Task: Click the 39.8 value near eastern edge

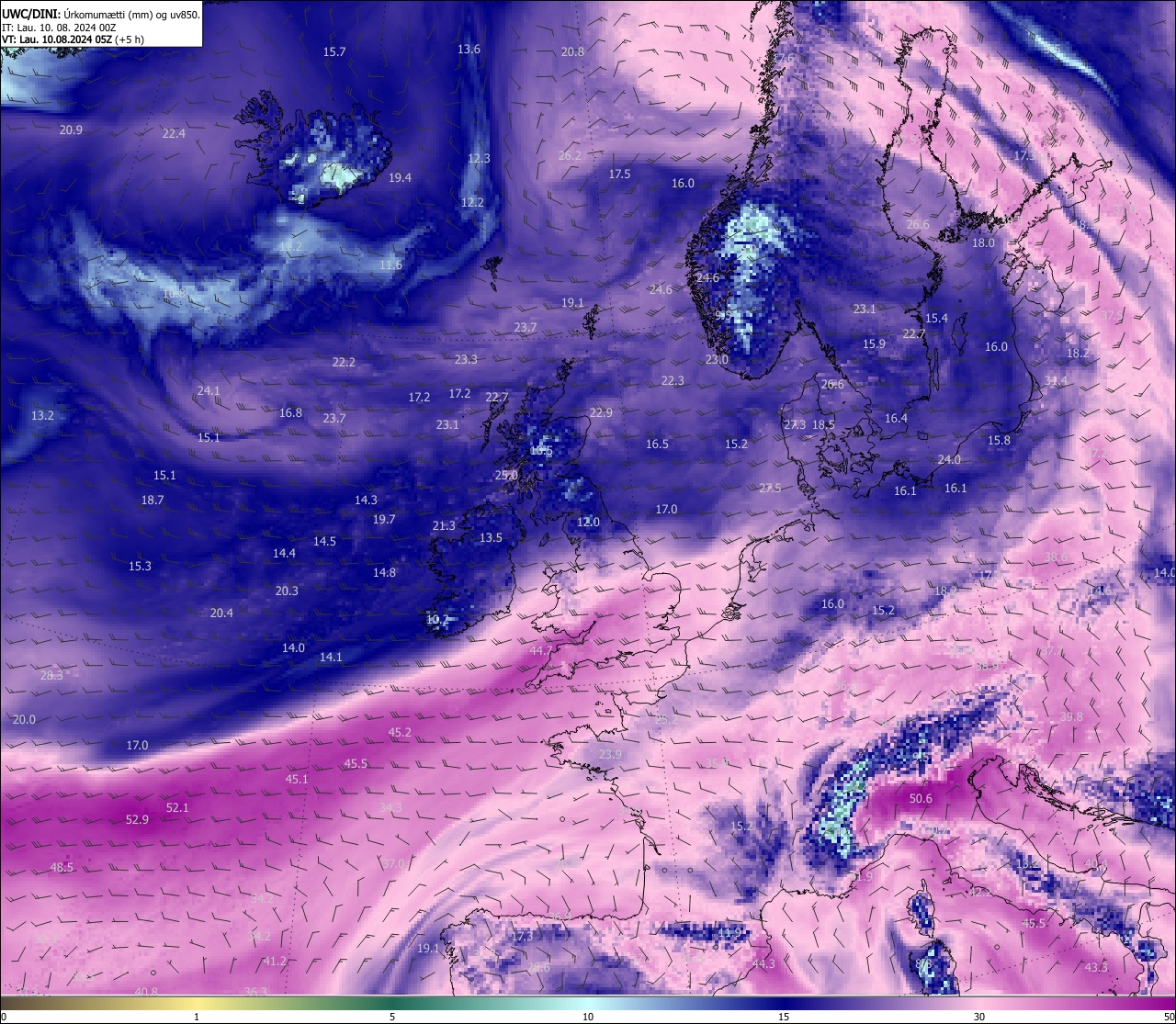Action: tap(1071, 717)
